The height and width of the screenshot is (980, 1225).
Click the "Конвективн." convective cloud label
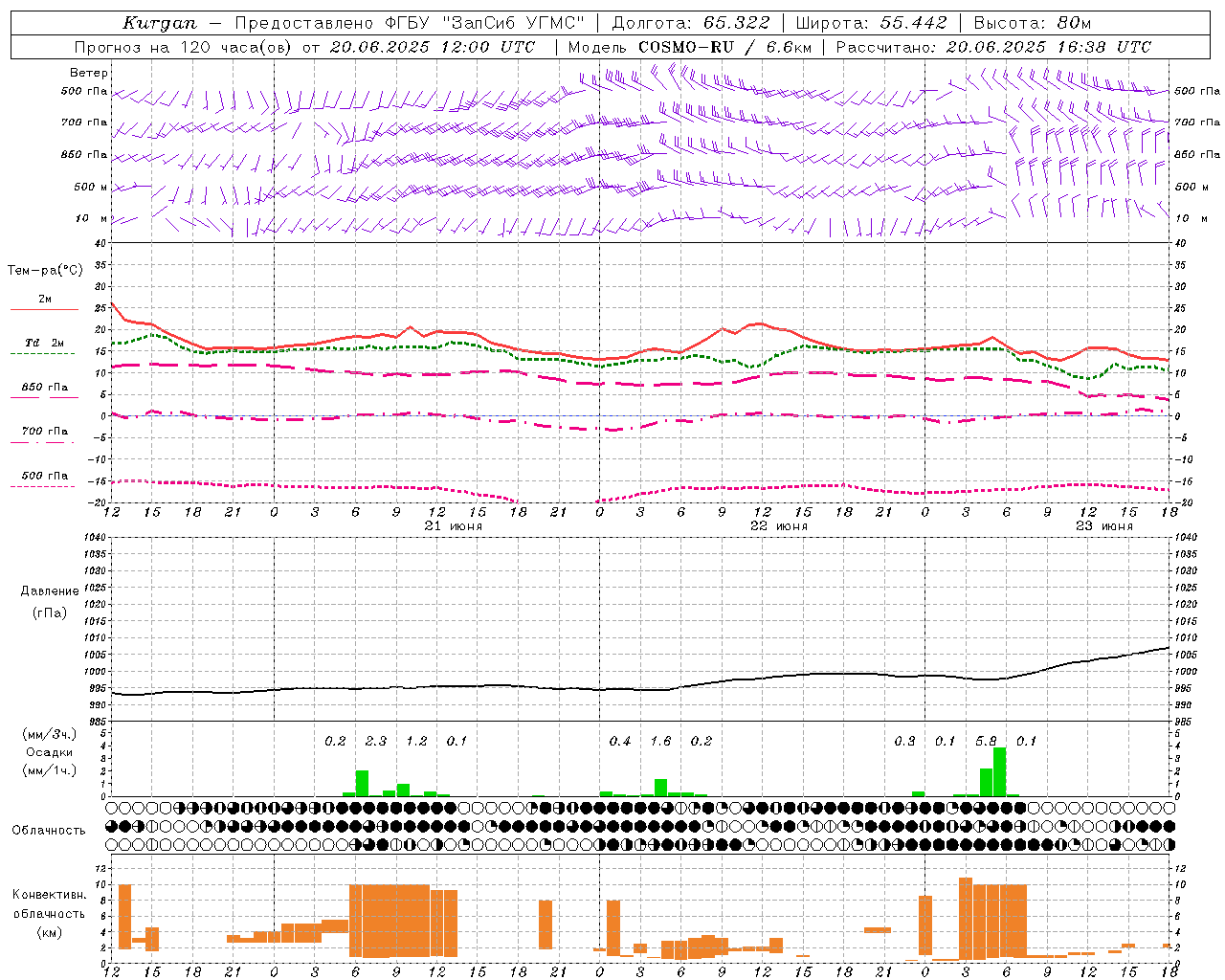coord(49,895)
